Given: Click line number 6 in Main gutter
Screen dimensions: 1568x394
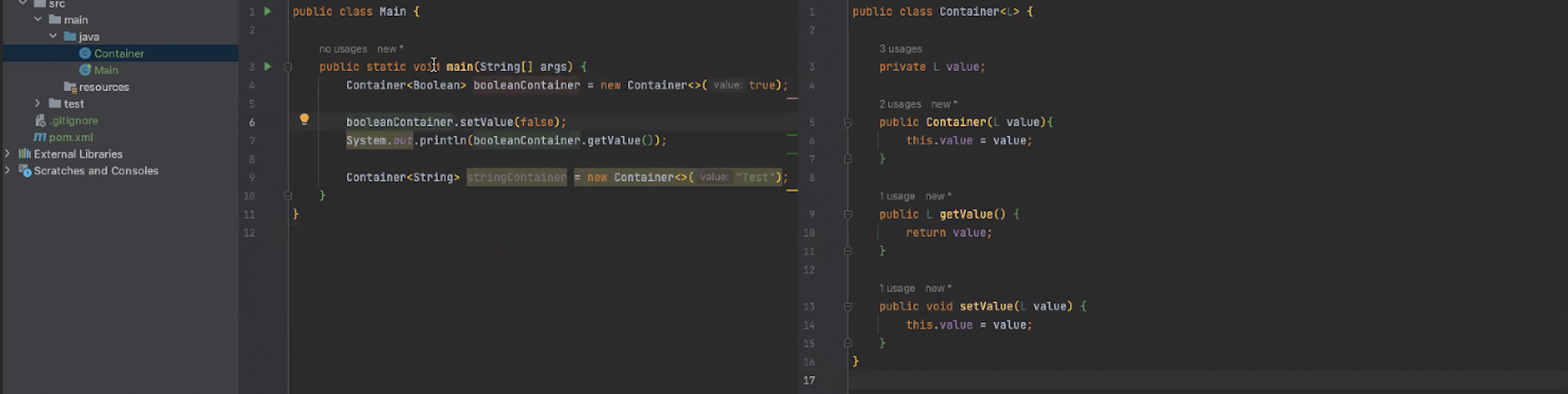Looking at the screenshot, I should (x=252, y=122).
